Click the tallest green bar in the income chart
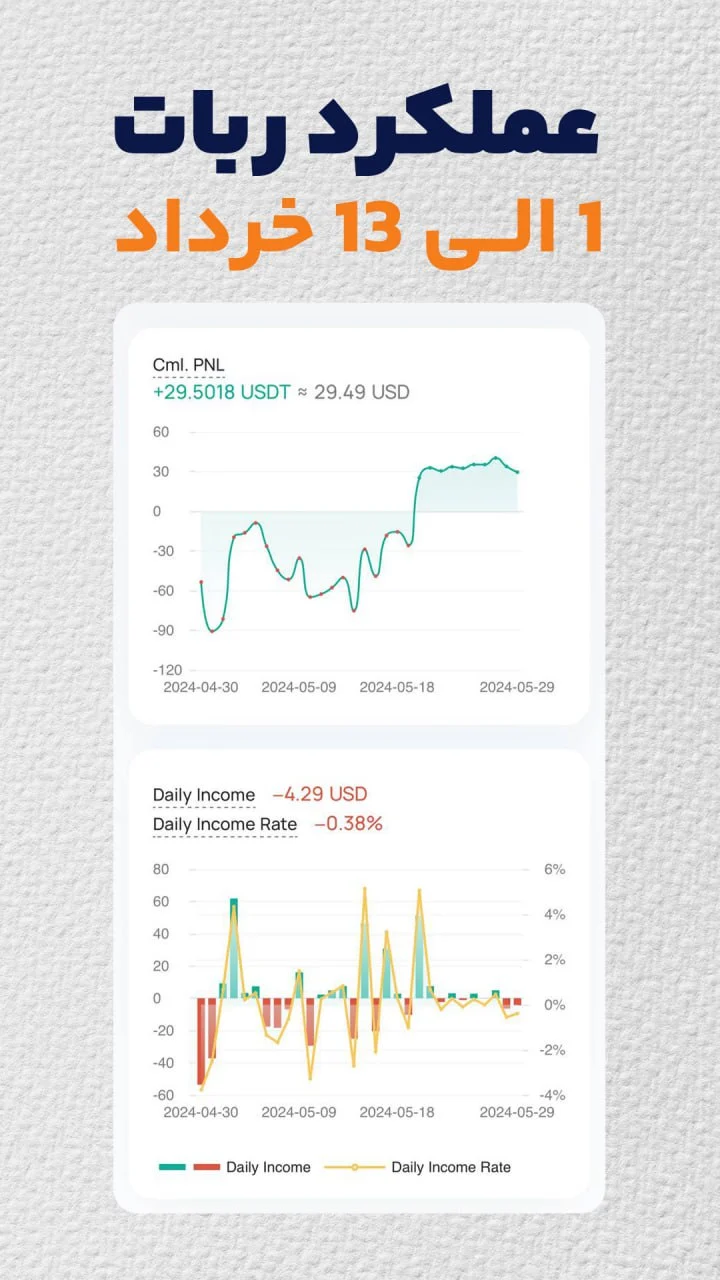720x1280 pixels. click(234, 948)
